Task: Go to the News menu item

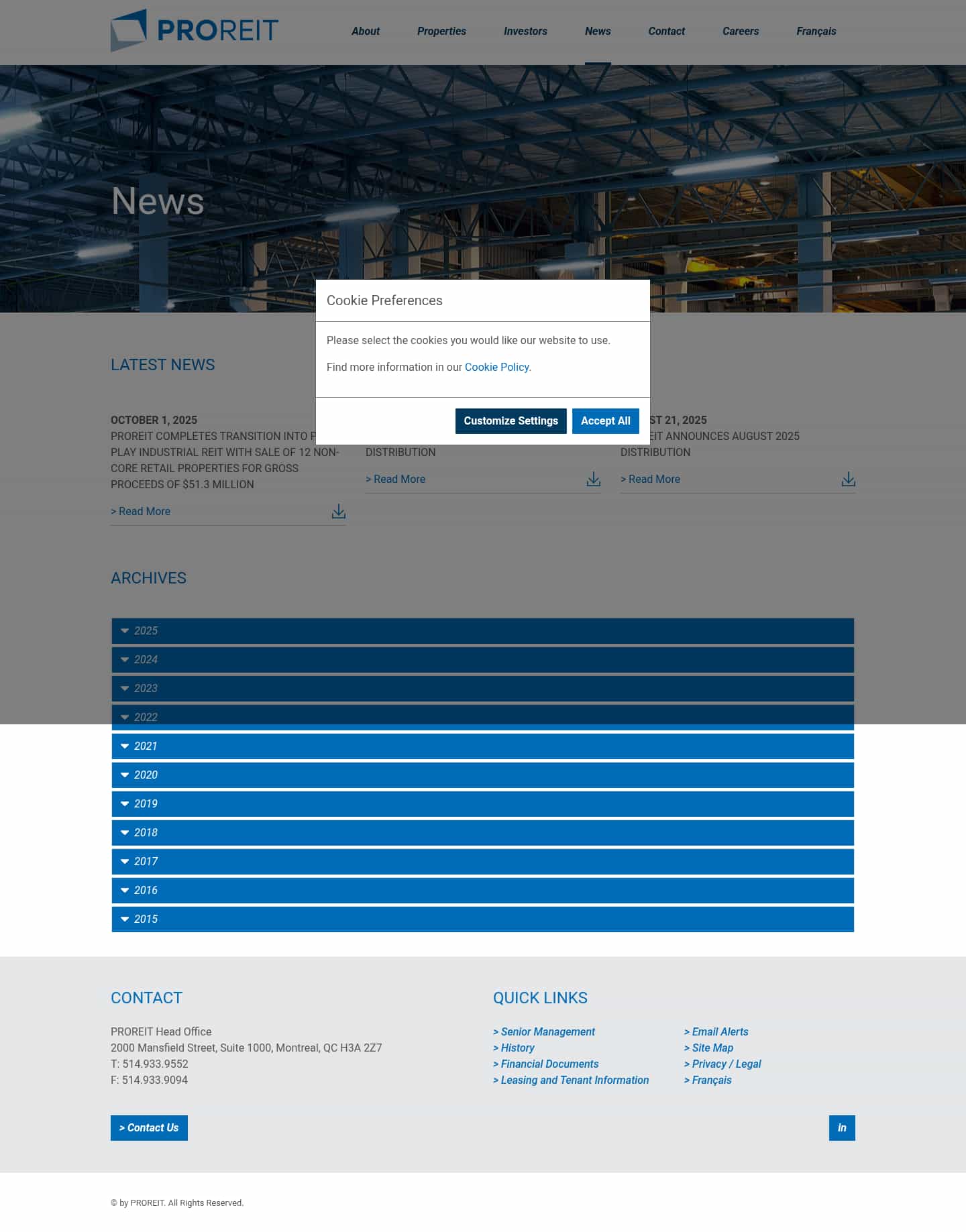Action: [x=598, y=32]
